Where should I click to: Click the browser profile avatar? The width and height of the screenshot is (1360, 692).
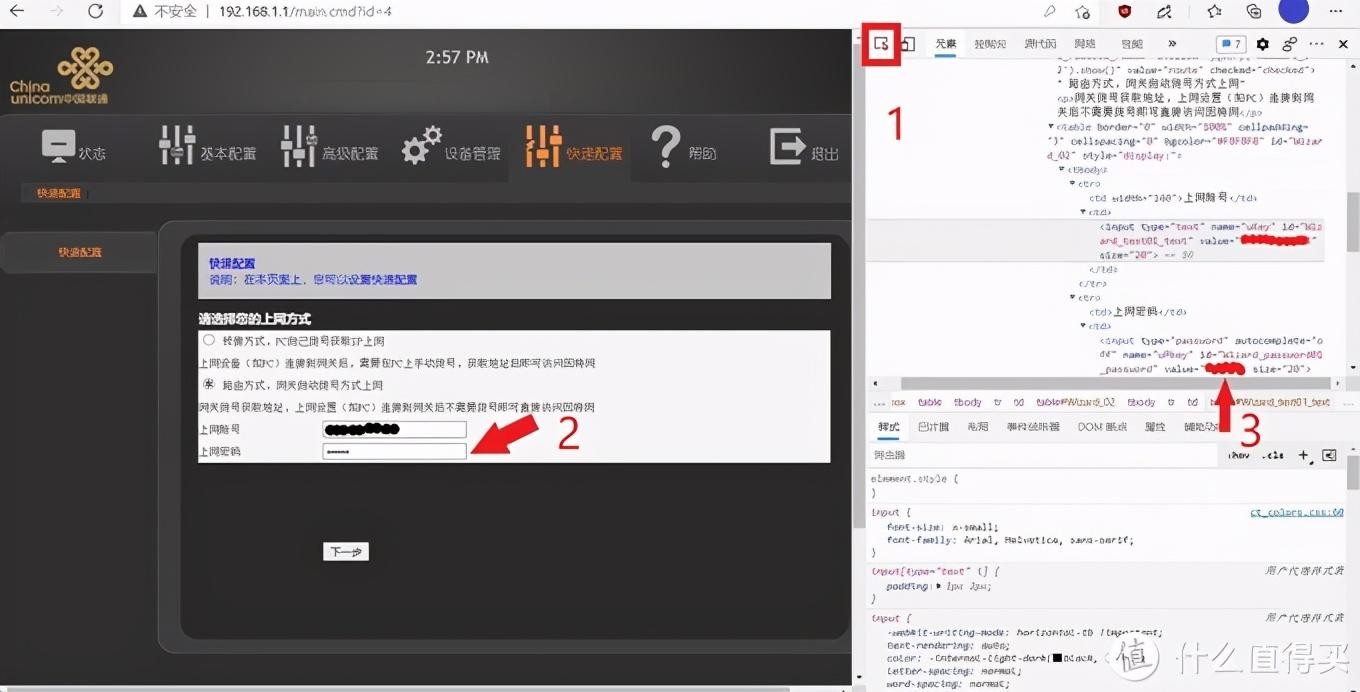[x=1293, y=11]
